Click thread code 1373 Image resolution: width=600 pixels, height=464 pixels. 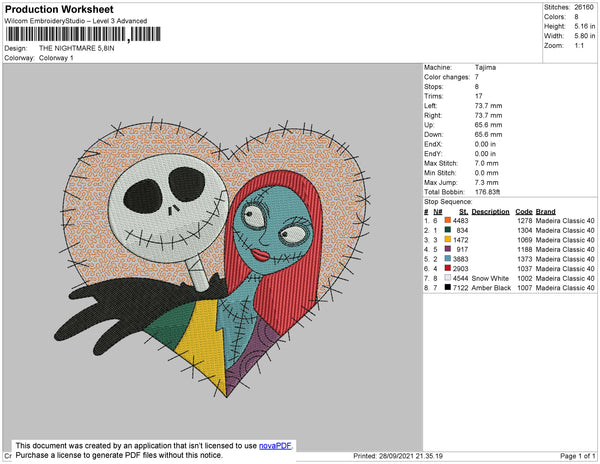525,259
